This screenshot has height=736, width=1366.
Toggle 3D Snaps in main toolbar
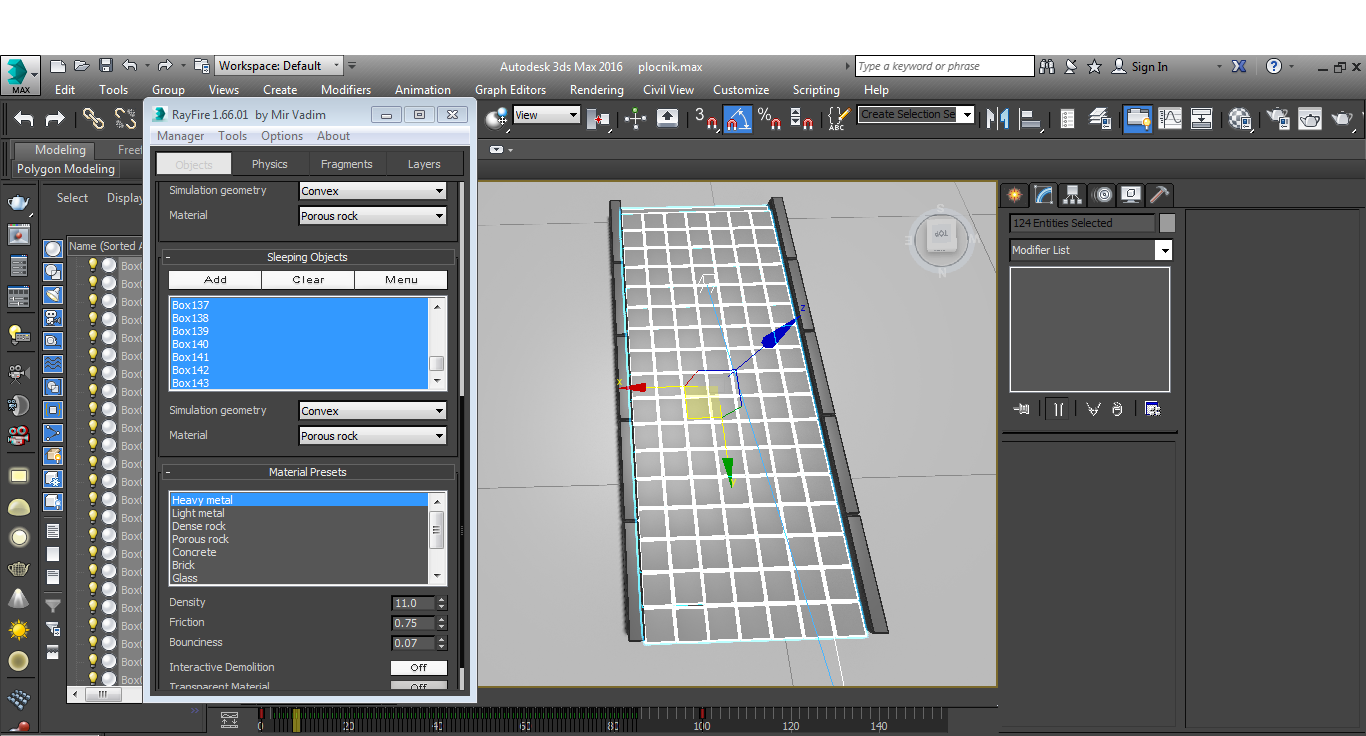tap(705, 118)
